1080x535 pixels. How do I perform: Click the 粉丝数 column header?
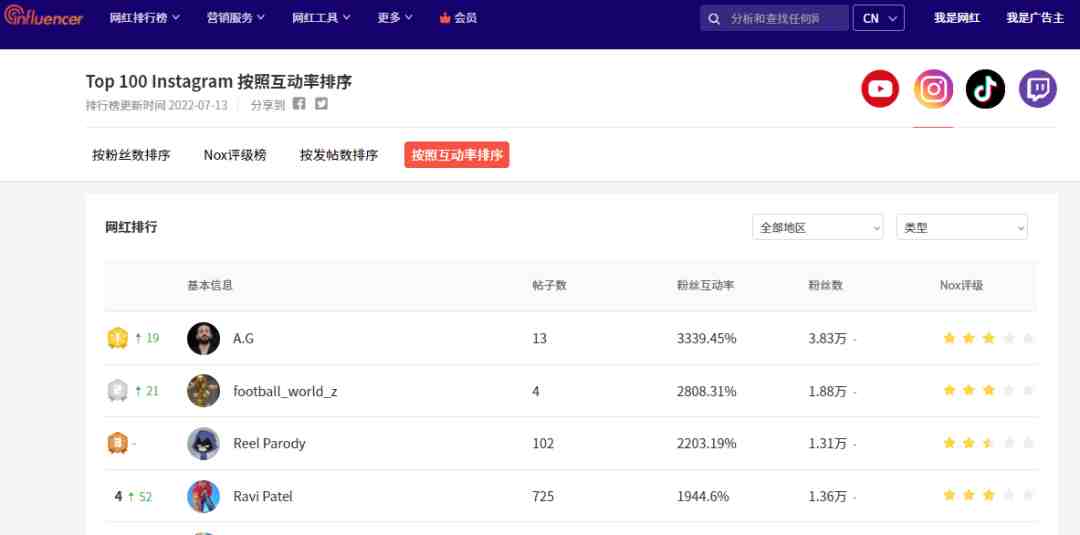825,285
